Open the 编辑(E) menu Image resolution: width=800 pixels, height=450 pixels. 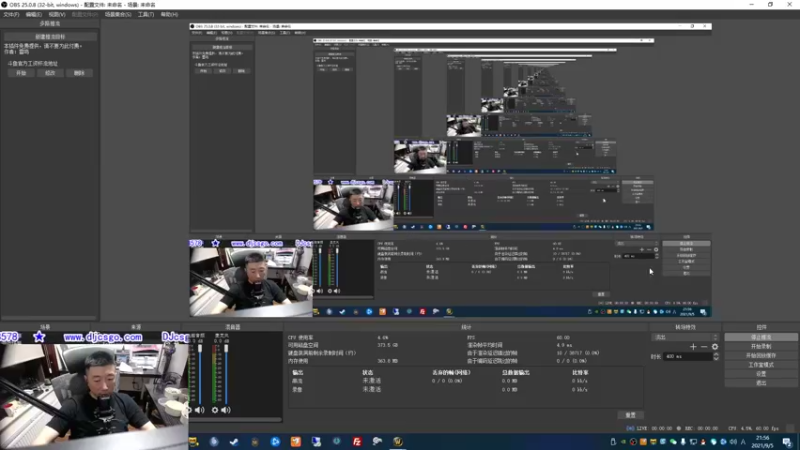pyautogui.click(x=33, y=14)
